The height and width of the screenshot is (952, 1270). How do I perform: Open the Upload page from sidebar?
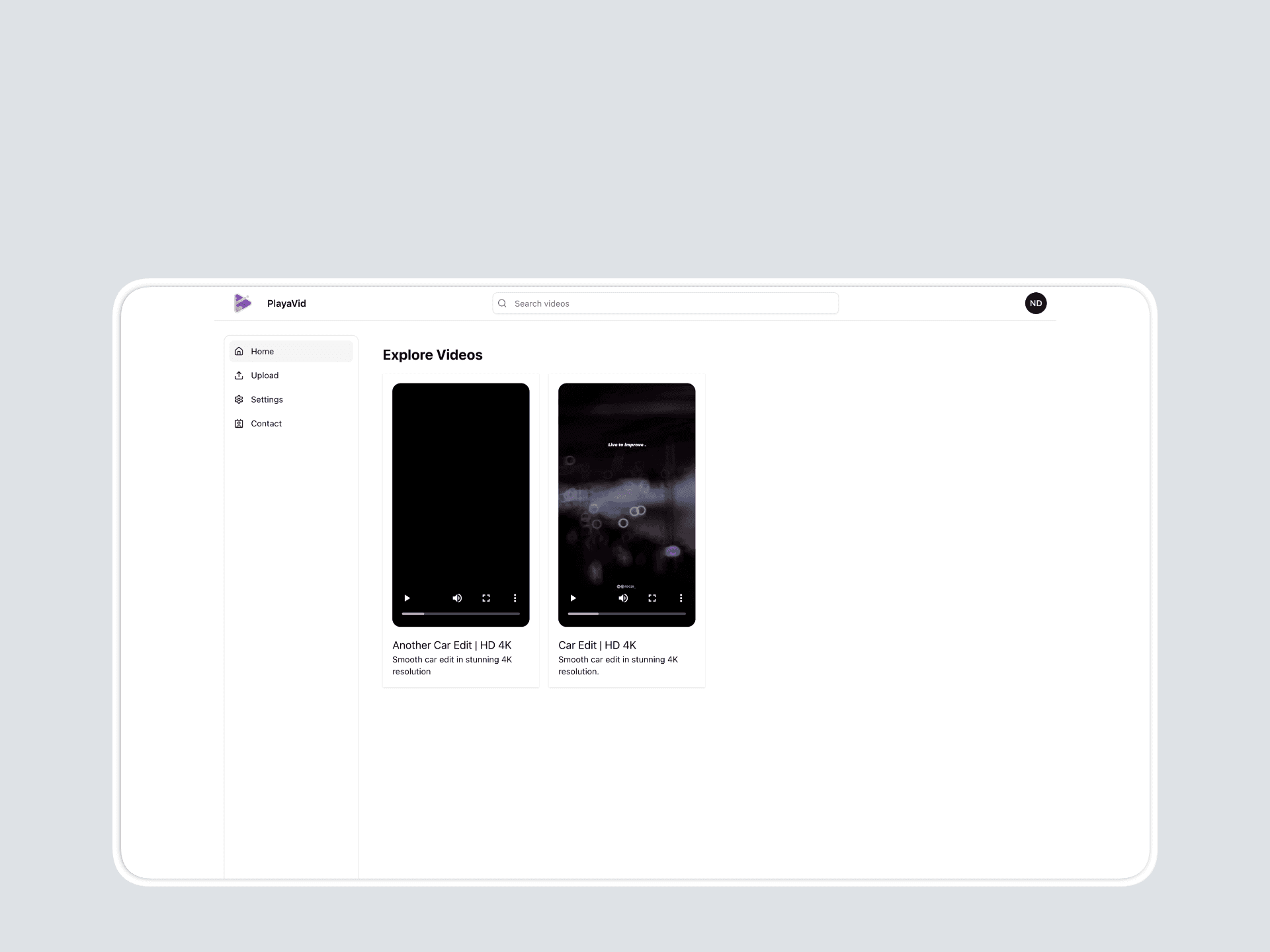pyautogui.click(x=265, y=376)
